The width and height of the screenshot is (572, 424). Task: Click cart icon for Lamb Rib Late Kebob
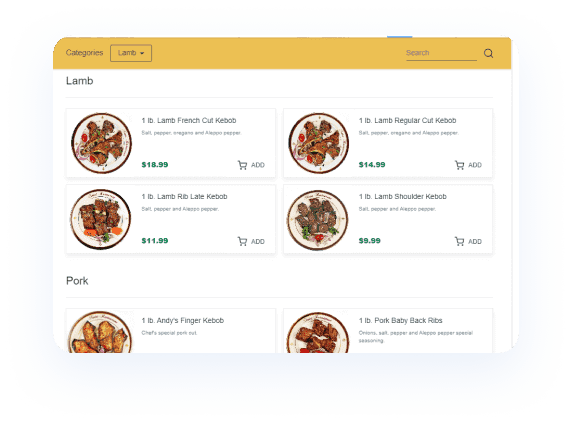coord(242,241)
